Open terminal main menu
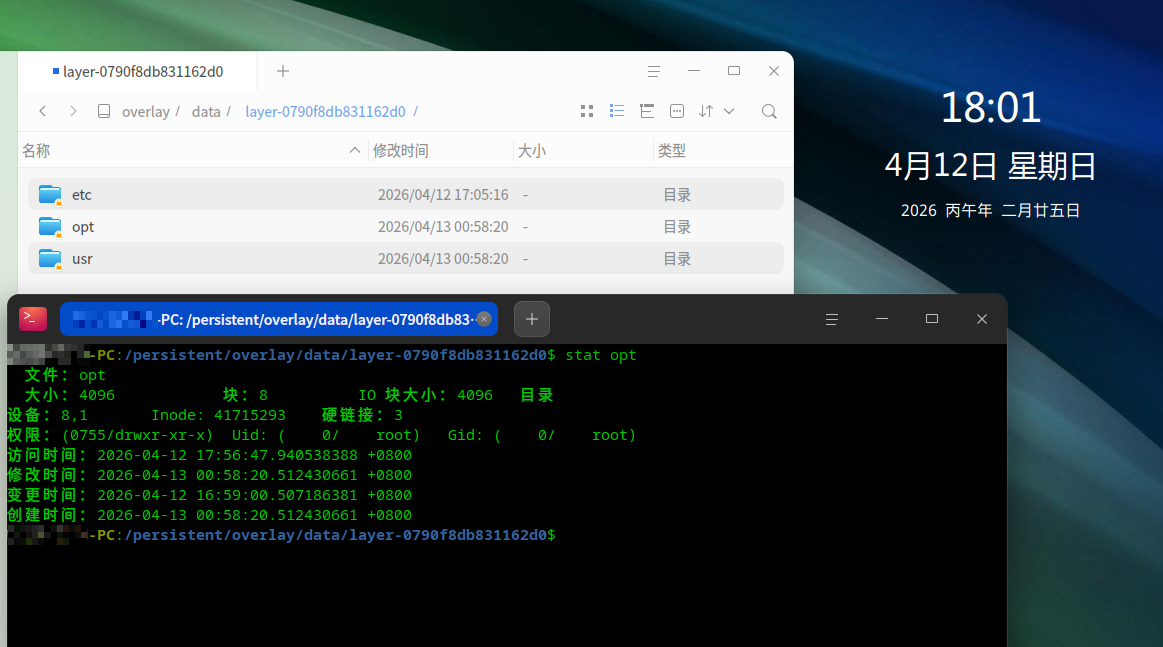1163x647 pixels. click(x=831, y=319)
